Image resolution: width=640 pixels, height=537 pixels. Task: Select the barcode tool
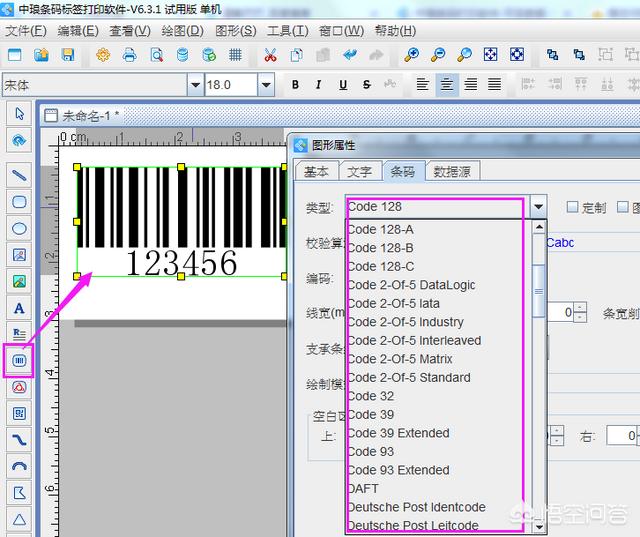coord(19,360)
